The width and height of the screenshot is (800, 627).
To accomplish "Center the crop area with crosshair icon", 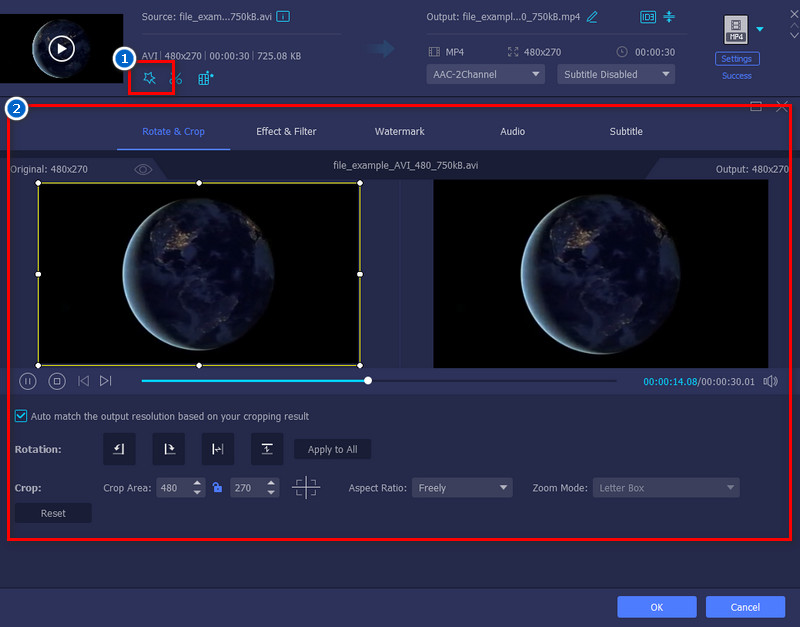I will pos(306,488).
